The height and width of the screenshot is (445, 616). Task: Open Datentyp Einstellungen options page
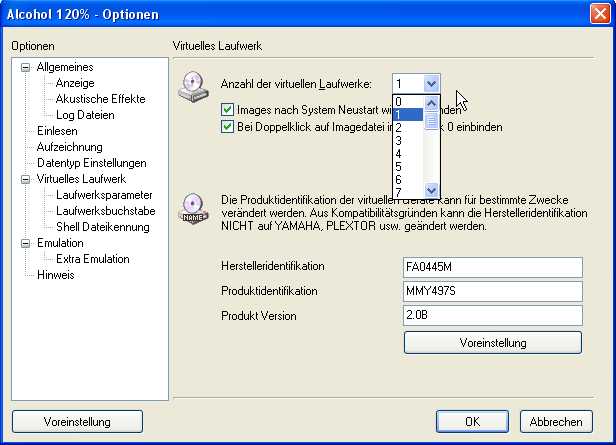click(x=92, y=163)
